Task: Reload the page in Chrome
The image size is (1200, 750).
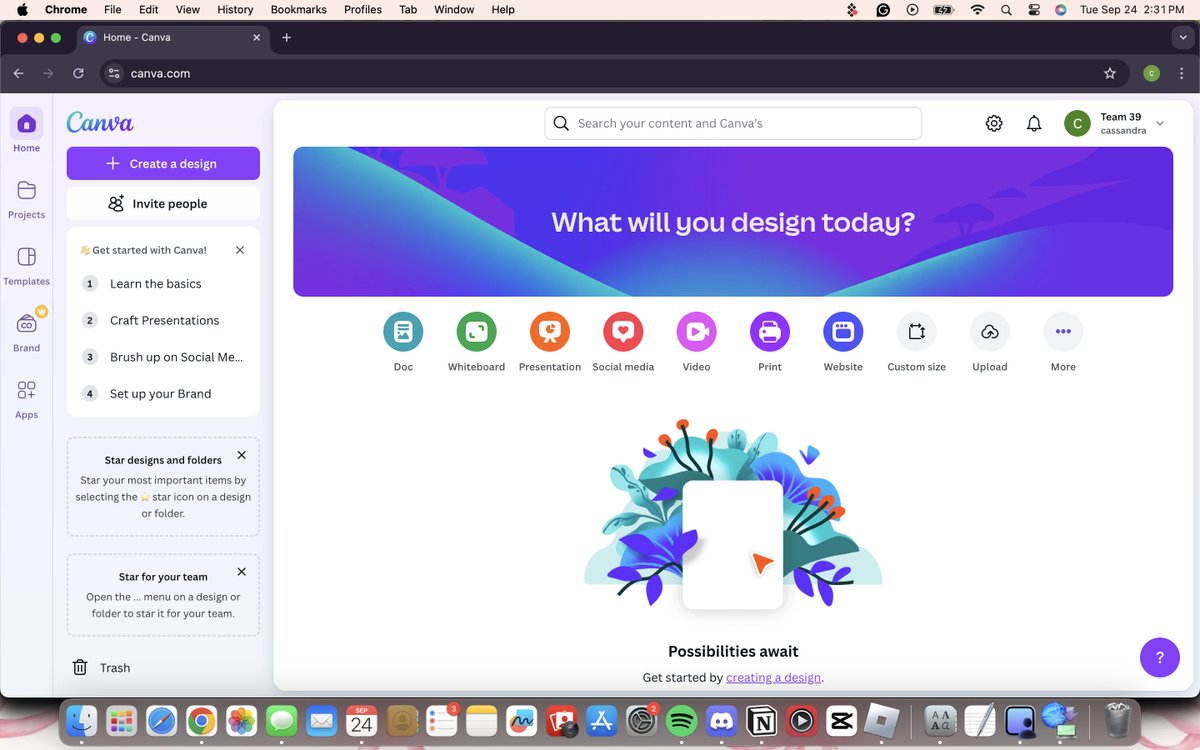Action: click(x=78, y=73)
